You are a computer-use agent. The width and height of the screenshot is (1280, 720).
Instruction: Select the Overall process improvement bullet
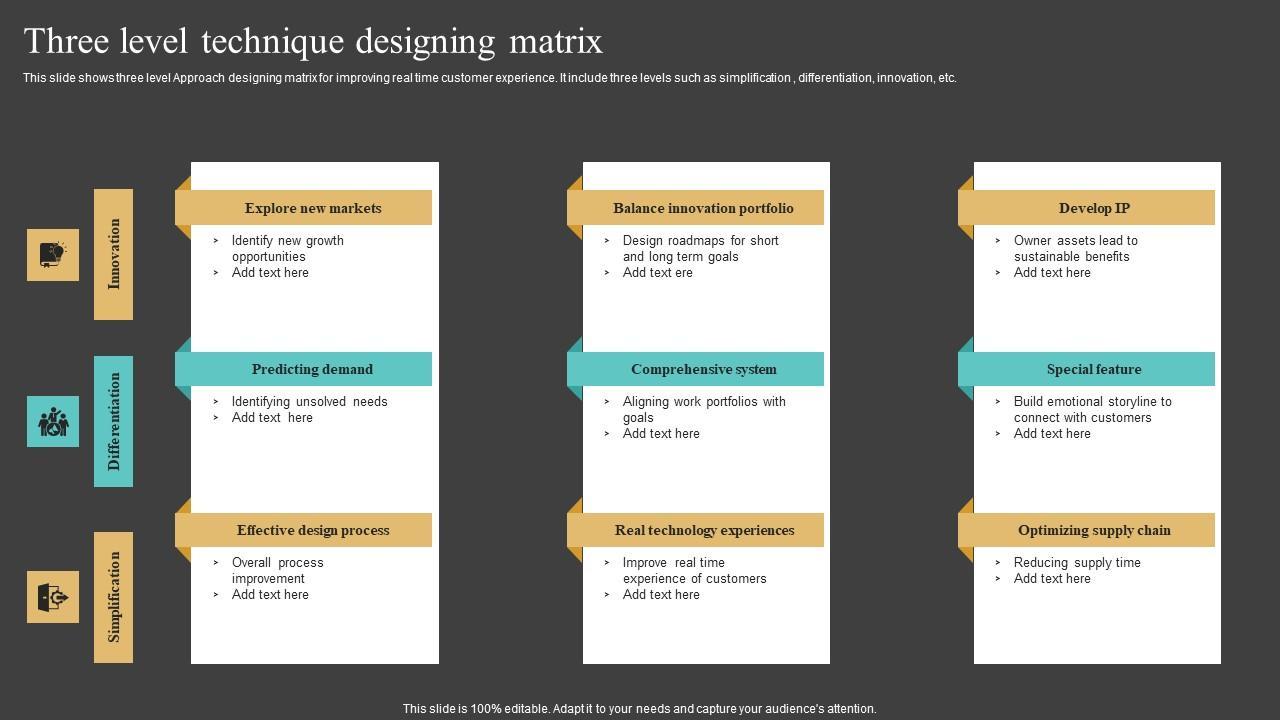(x=278, y=570)
